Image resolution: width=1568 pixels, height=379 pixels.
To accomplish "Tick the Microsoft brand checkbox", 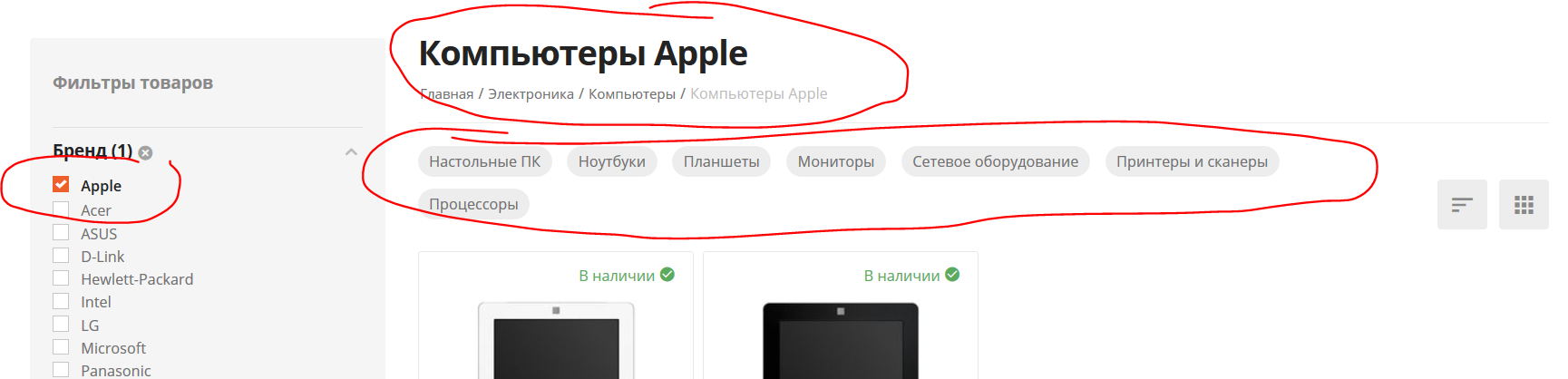I will tap(61, 347).
